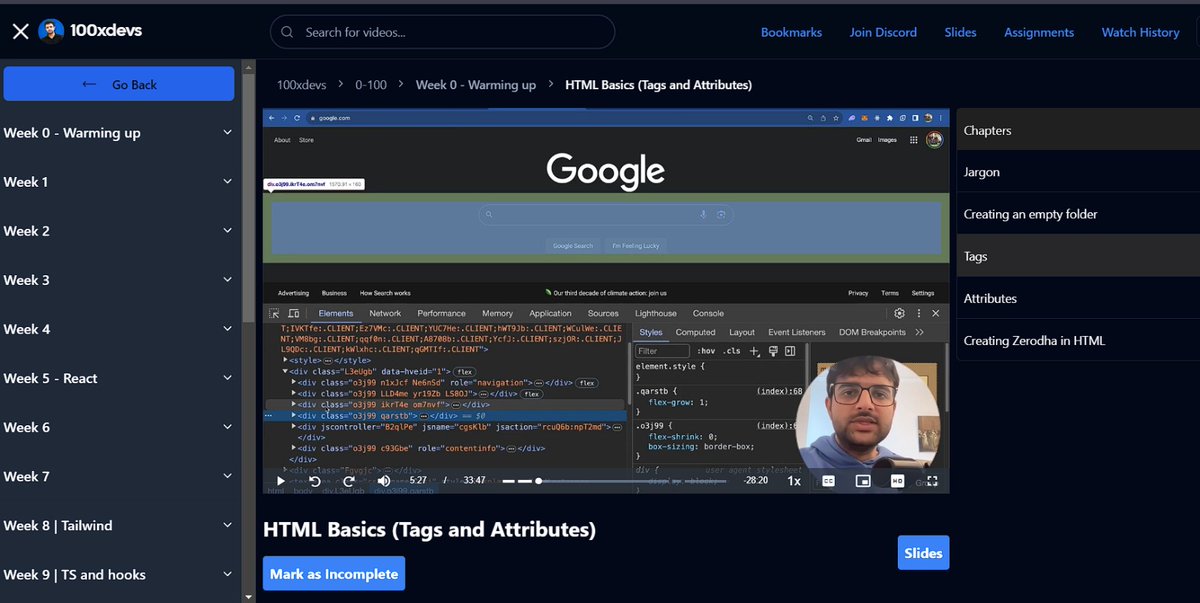Viewport: 1200px width, 603px height.
Task: Expand the Week 8 | Tailwind section
Action: (x=118, y=526)
